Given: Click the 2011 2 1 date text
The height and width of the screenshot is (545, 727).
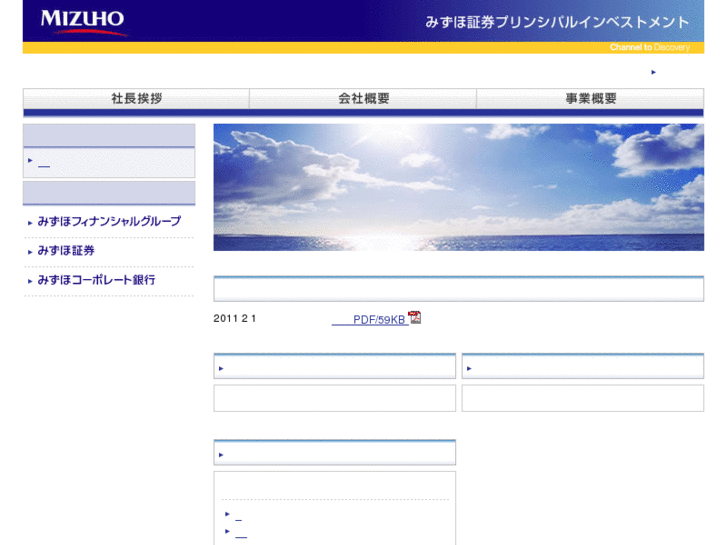Looking at the screenshot, I should [235, 318].
